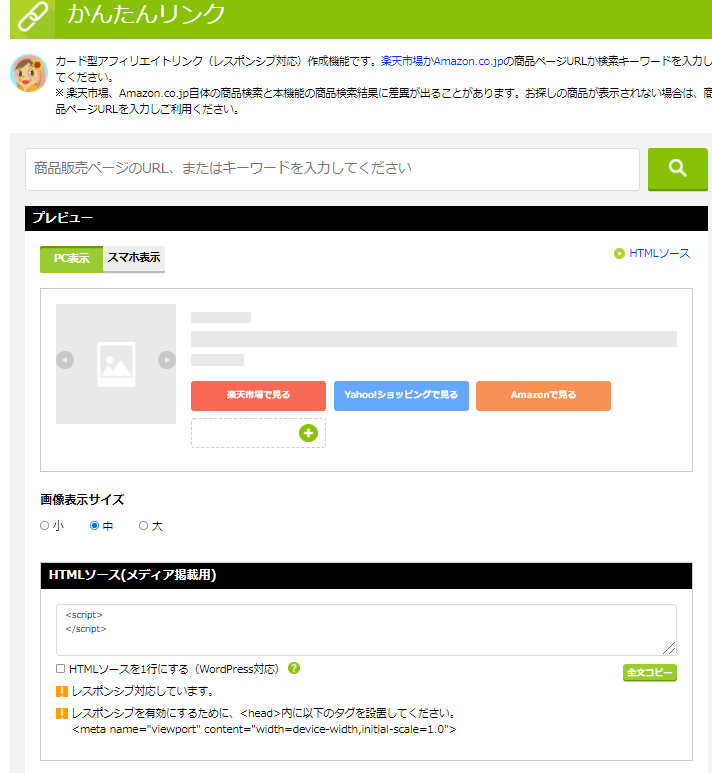Open the Amazon.co.jp link
Image resolution: width=712 pixels, height=773 pixels.
pos(468,61)
